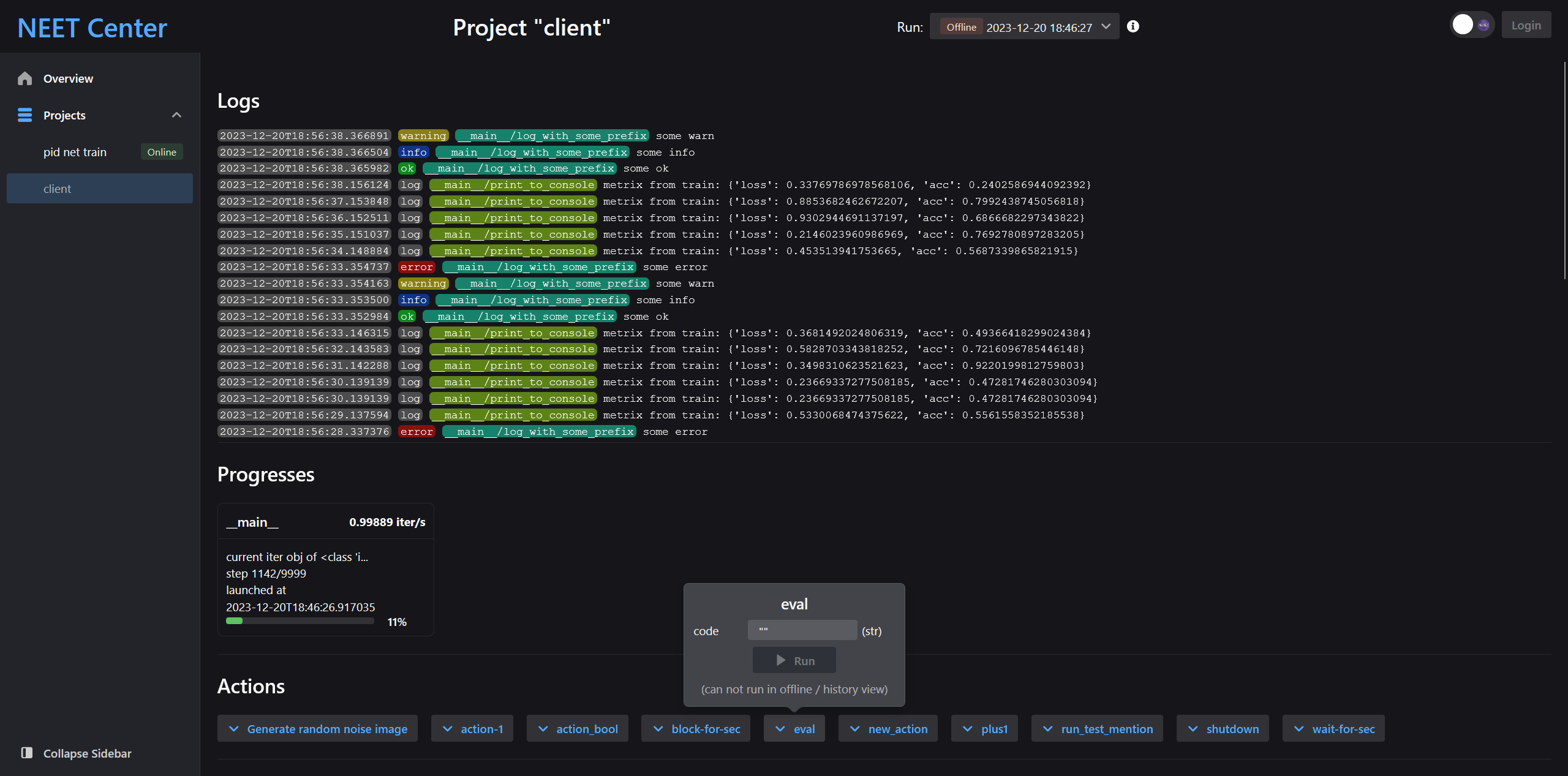The image size is (1568, 776).
Task: Click the Login button
Action: pyautogui.click(x=1526, y=25)
